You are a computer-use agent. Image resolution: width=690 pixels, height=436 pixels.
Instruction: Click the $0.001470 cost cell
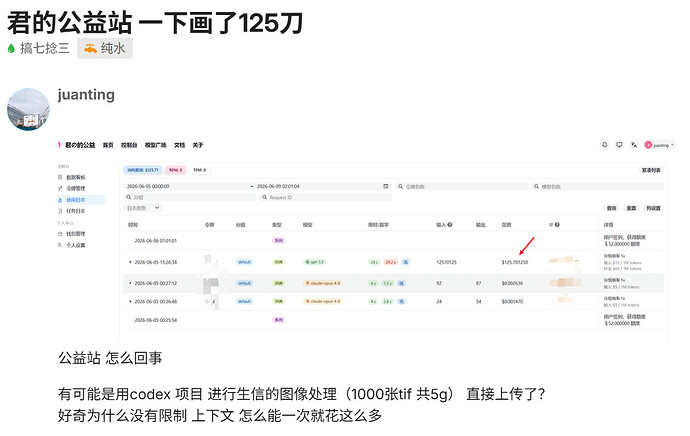click(x=512, y=302)
